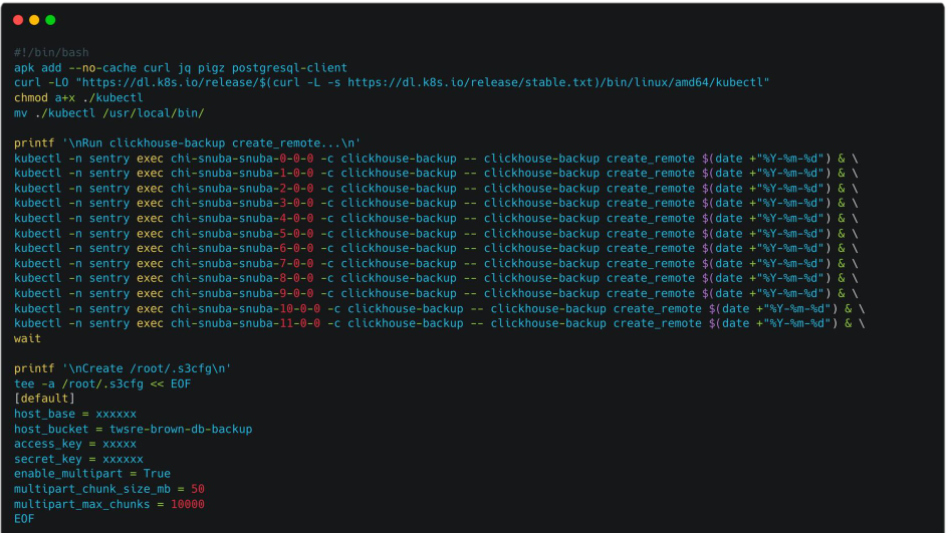Screen dimensions: 950x533
Task: Click the 'wait' command line
Action: [27, 339]
